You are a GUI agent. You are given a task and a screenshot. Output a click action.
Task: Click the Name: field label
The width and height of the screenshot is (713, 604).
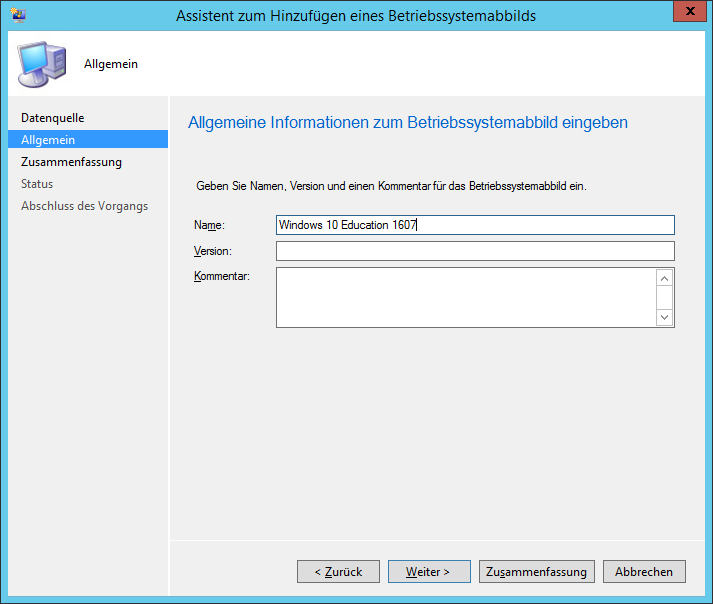210,226
